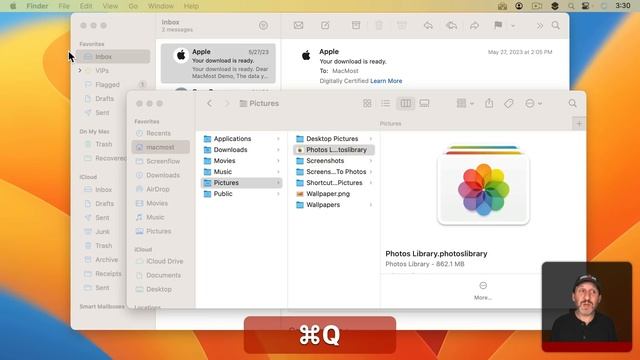
Task: Click Spotlight search icon in menu bar
Action: click(x=571, y=6)
